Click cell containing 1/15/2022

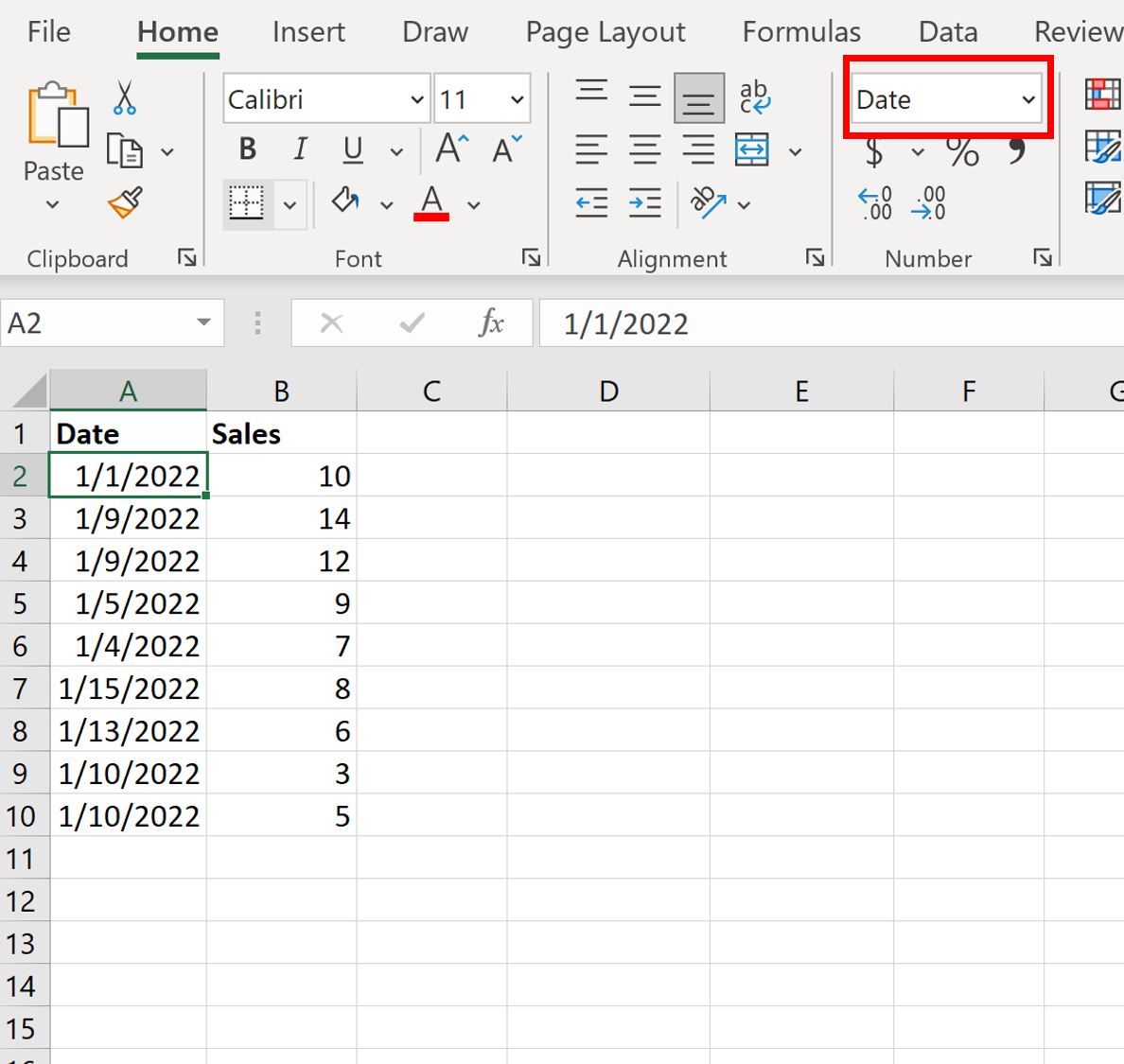coord(129,688)
